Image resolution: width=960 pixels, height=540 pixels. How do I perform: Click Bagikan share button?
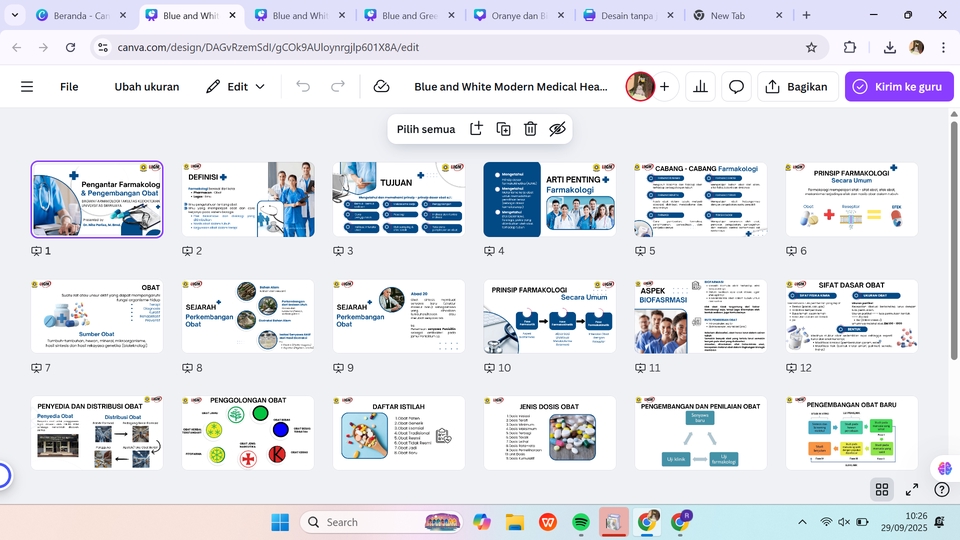pos(797,87)
